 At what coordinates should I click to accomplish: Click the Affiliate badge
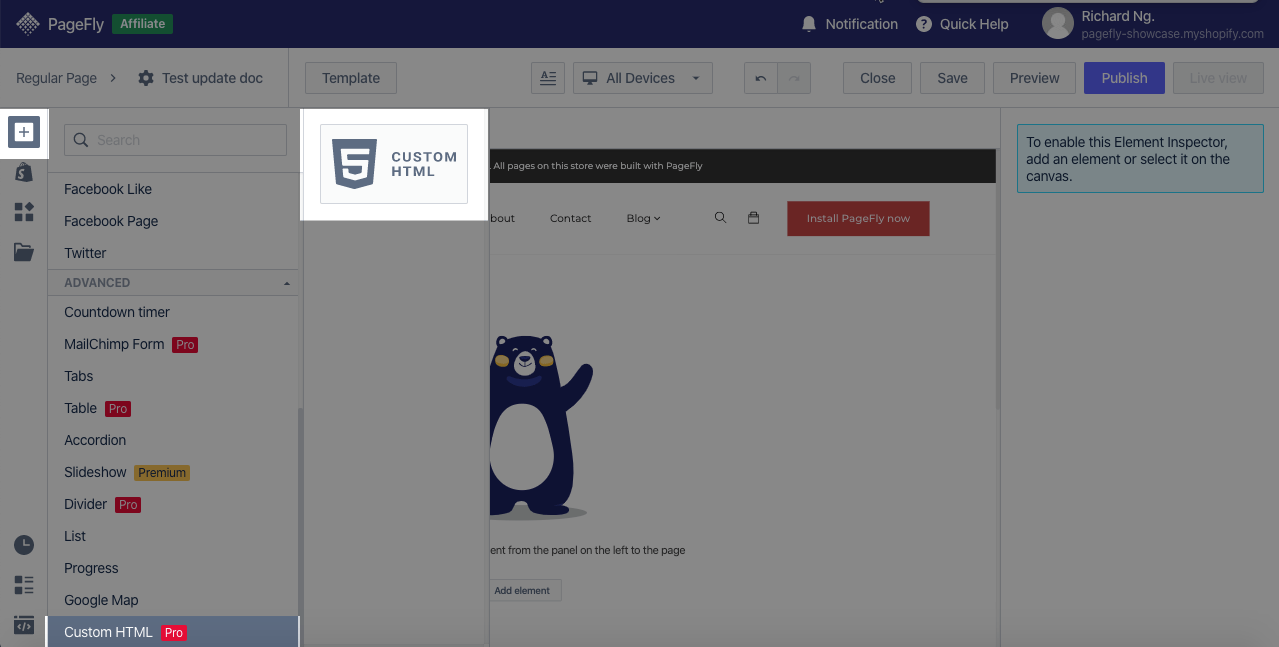tap(143, 24)
